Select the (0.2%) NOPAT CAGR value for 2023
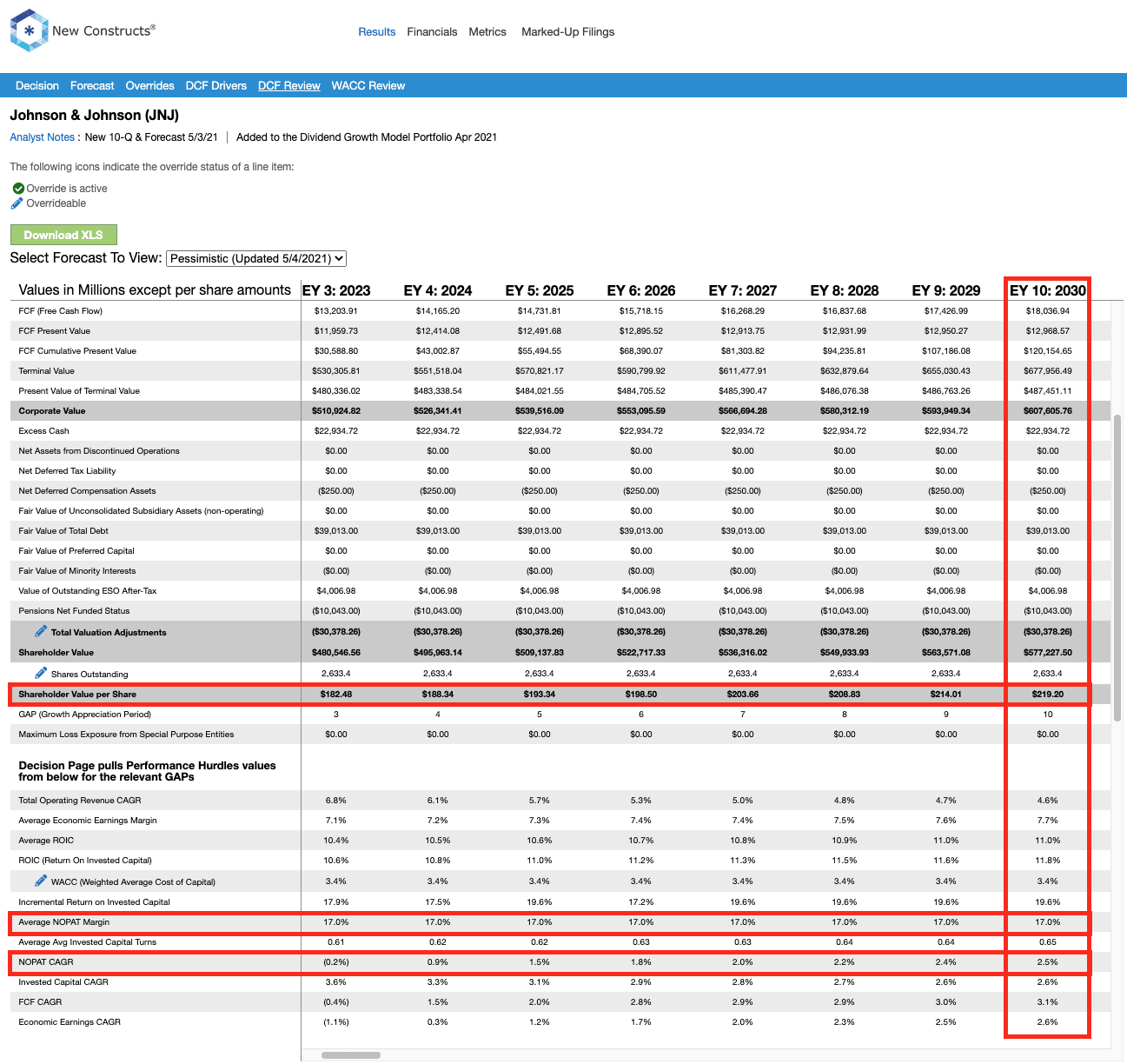This screenshot has width=1127, height=1064. 336,961
